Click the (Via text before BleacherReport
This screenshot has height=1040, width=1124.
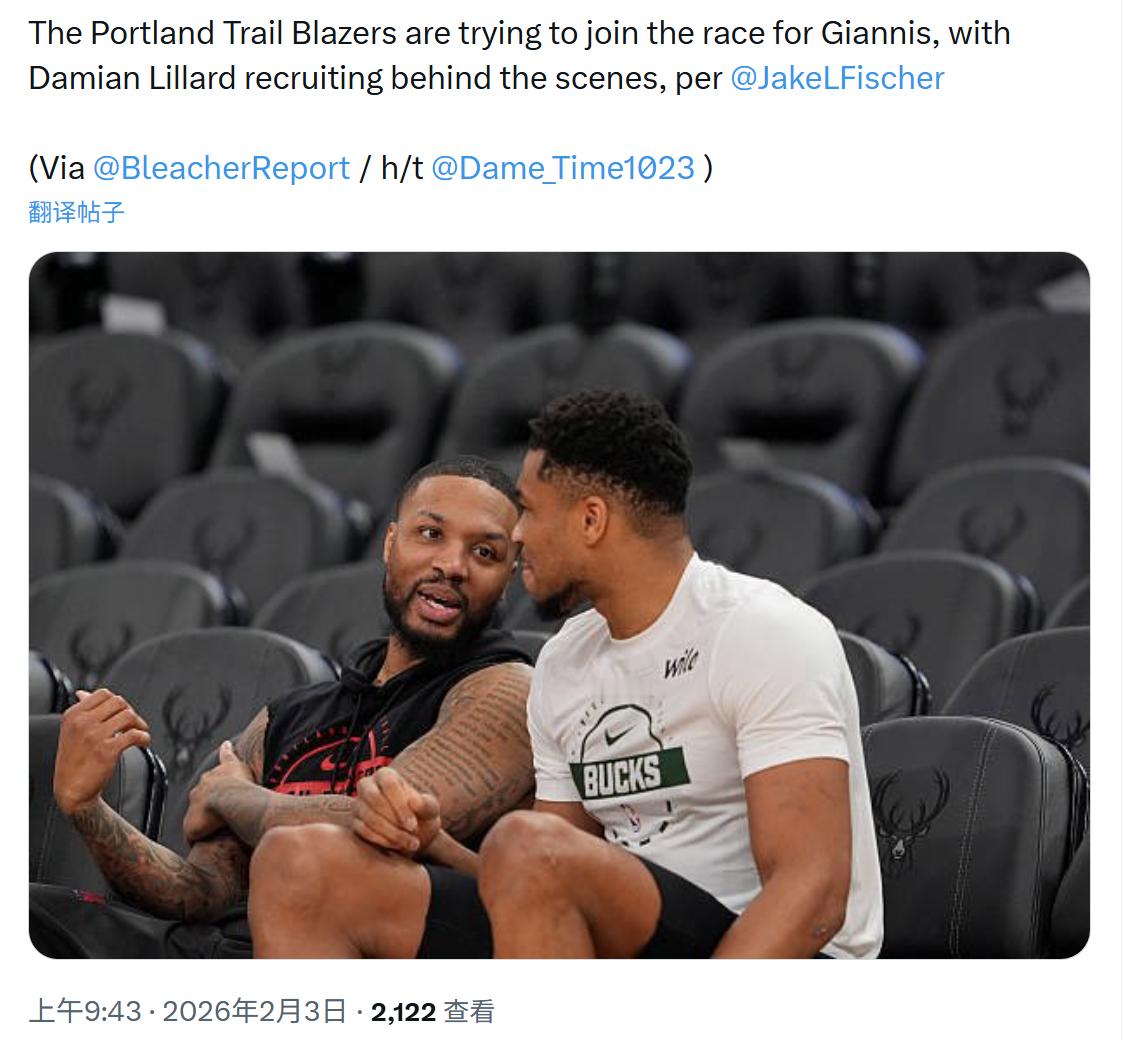point(57,168)
